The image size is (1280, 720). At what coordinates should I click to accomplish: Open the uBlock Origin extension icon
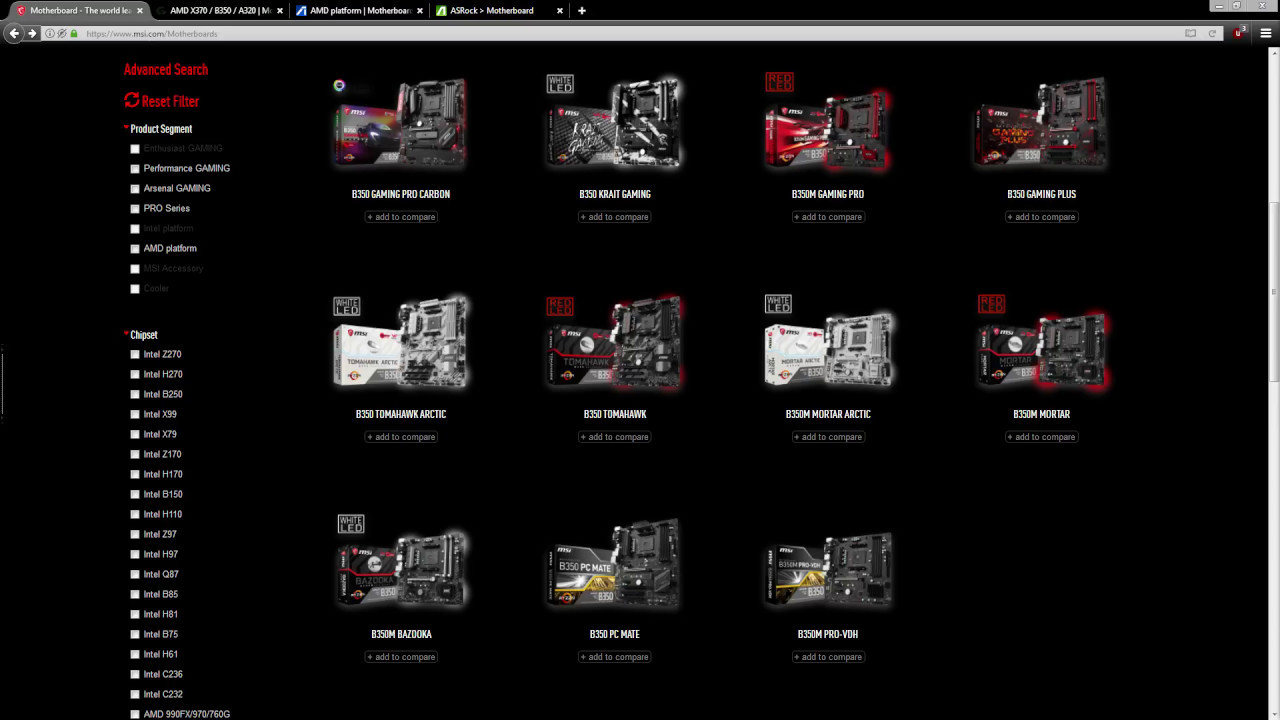pyautogui.click(x=1239, y=33)
